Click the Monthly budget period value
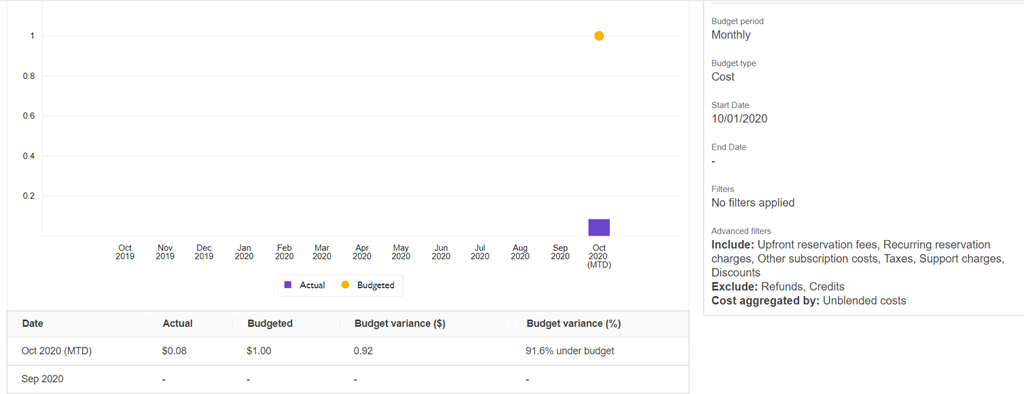This screenshot has height=394, width=1024. (x=731, y=35)
